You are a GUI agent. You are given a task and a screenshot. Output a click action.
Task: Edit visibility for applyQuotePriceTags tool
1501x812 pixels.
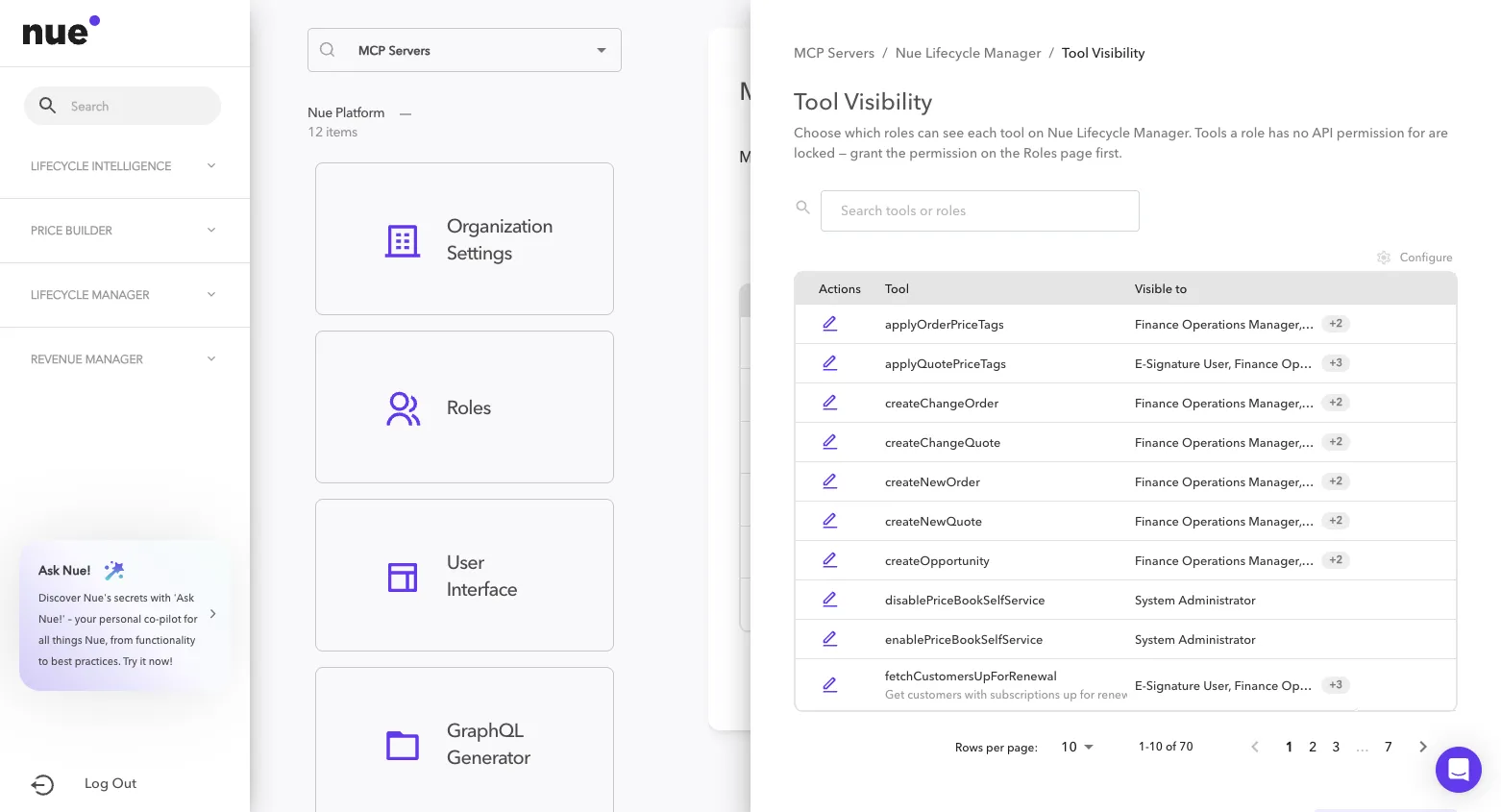(829, 363)
